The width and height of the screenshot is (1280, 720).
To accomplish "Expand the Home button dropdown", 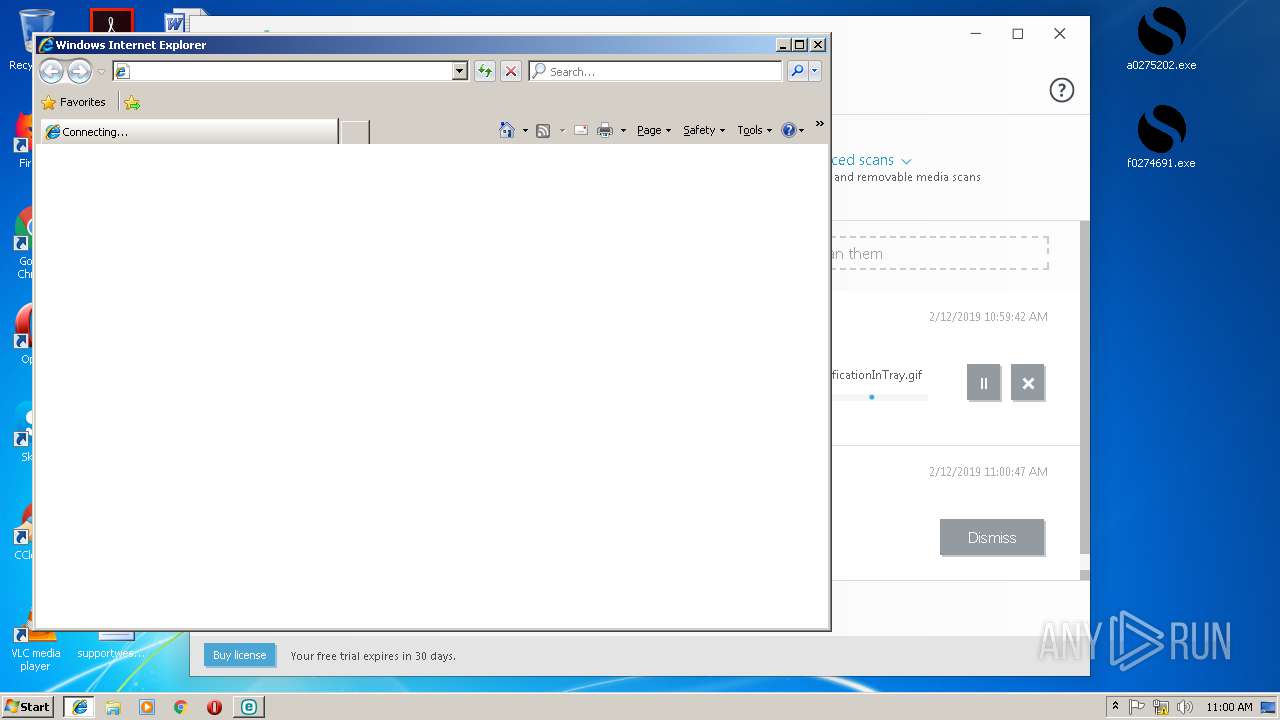I will pos(525,130).
